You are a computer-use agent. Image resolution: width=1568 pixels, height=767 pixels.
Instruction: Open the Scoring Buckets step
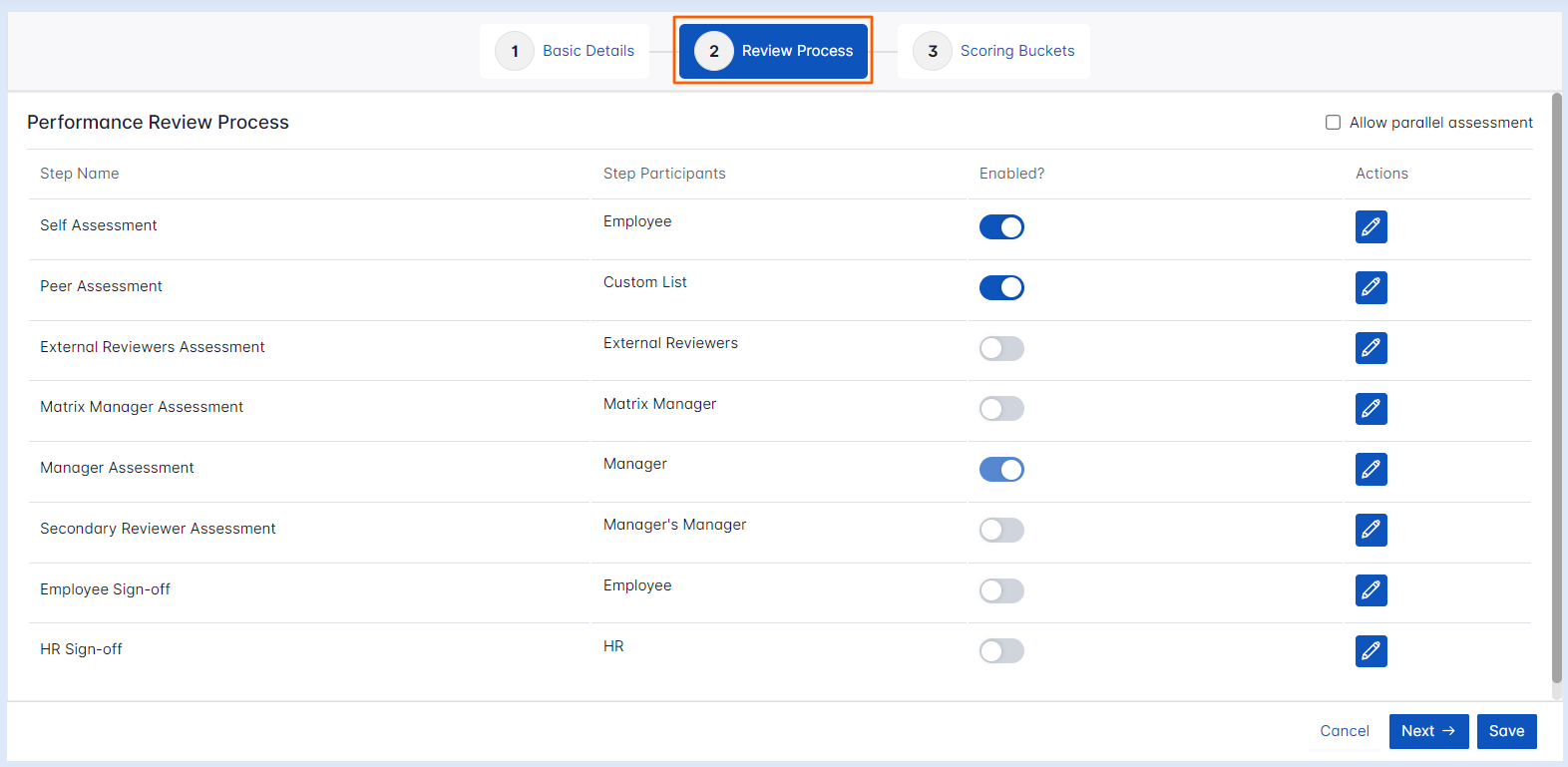tap(994, 51)
